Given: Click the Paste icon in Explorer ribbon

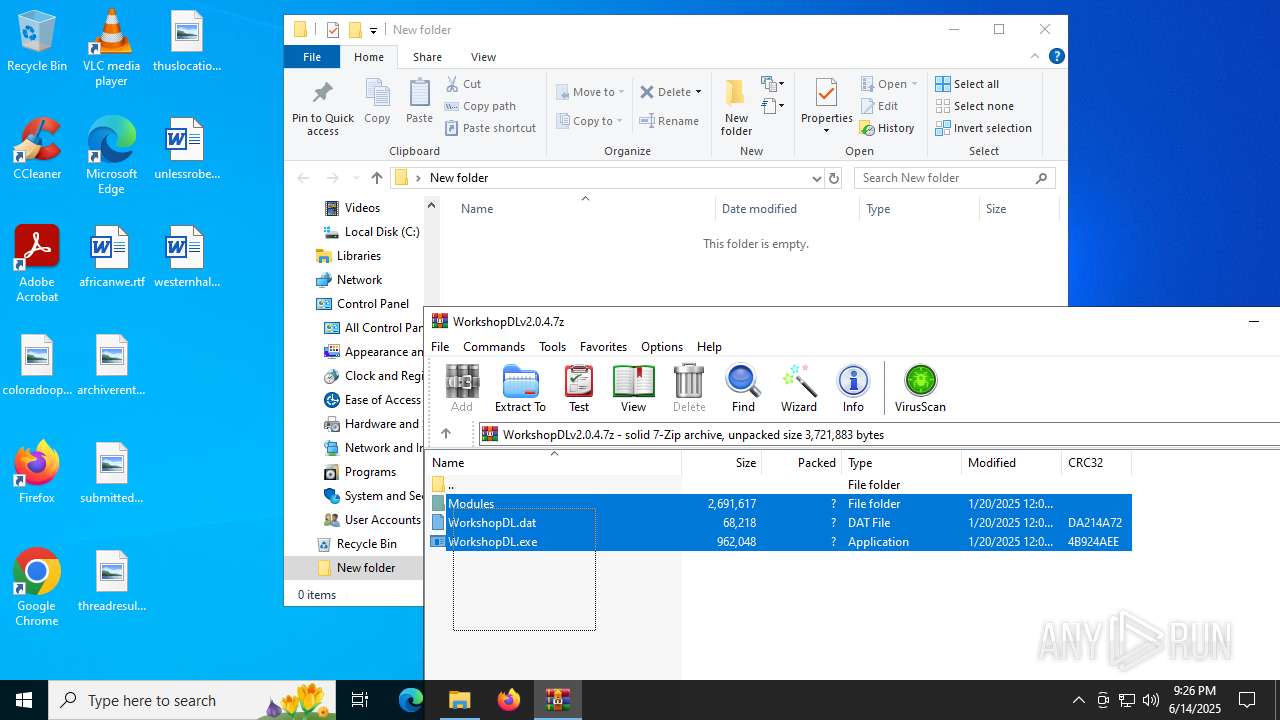Looking at the screenshot, I should (x=419, y=102).
